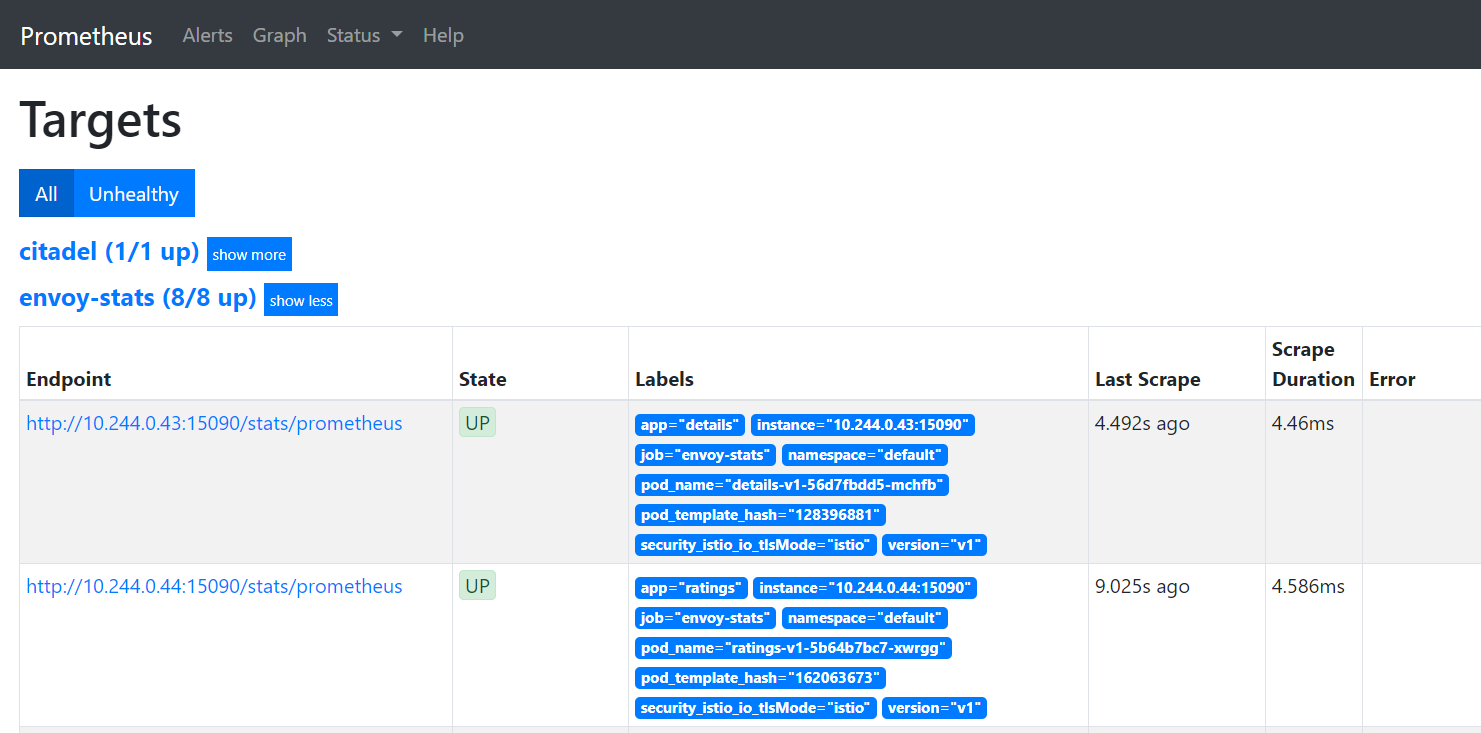Viewport: 1481px width, 733px height.
Task: Click the app="ratings" label badge
Action: 690,588
